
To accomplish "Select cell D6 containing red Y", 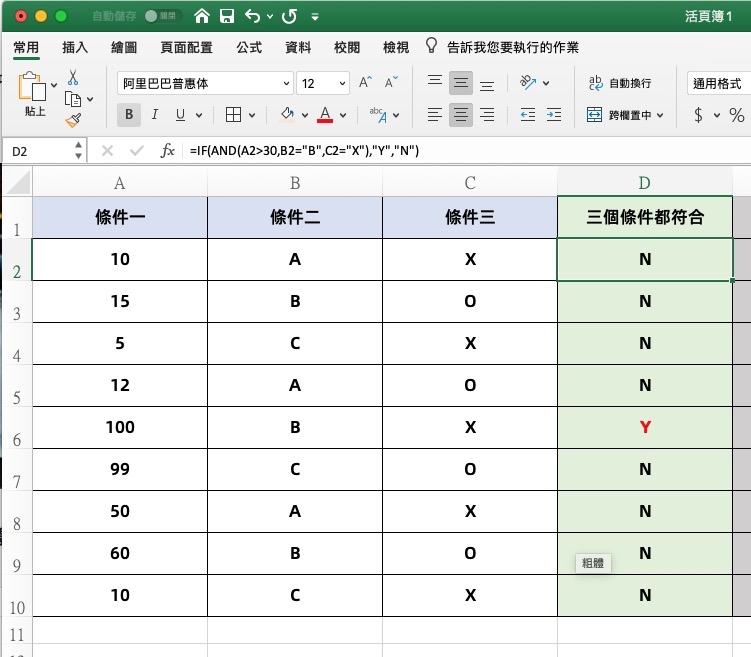I will click(645, 428).
